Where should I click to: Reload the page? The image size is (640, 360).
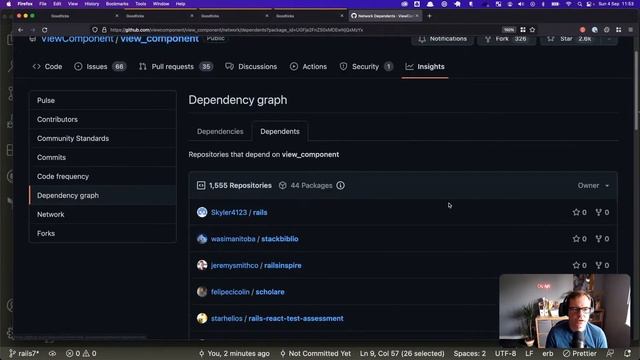coord(44,30)
